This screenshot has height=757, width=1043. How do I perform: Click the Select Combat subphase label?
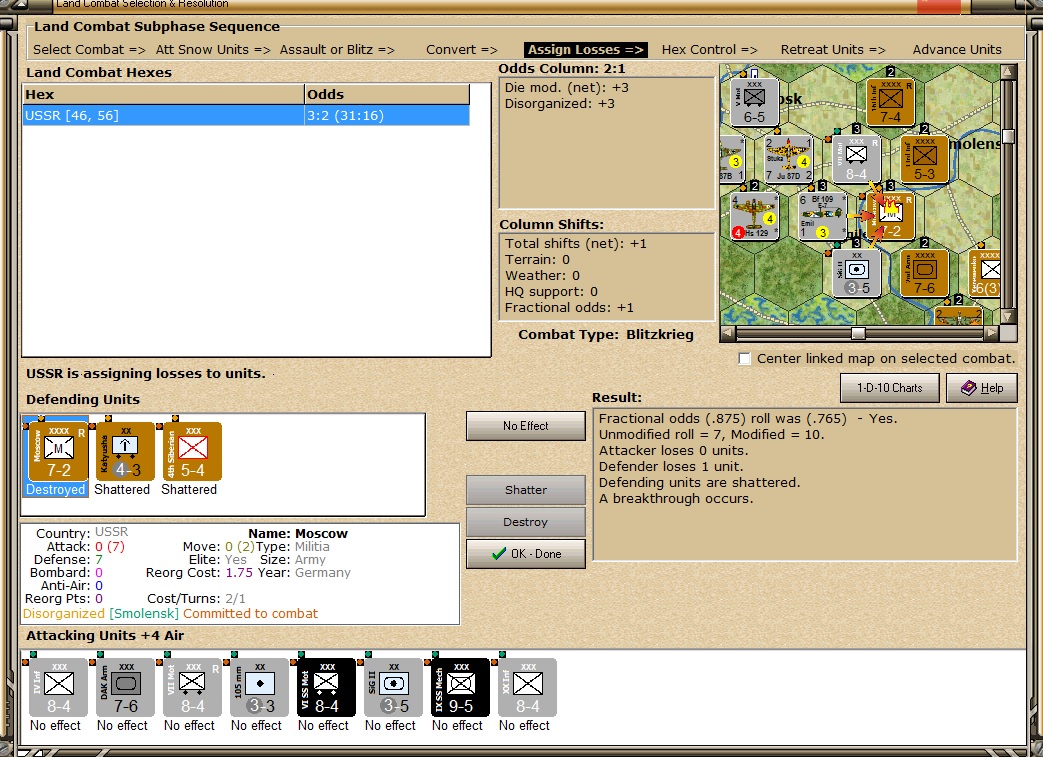[89, 49]
